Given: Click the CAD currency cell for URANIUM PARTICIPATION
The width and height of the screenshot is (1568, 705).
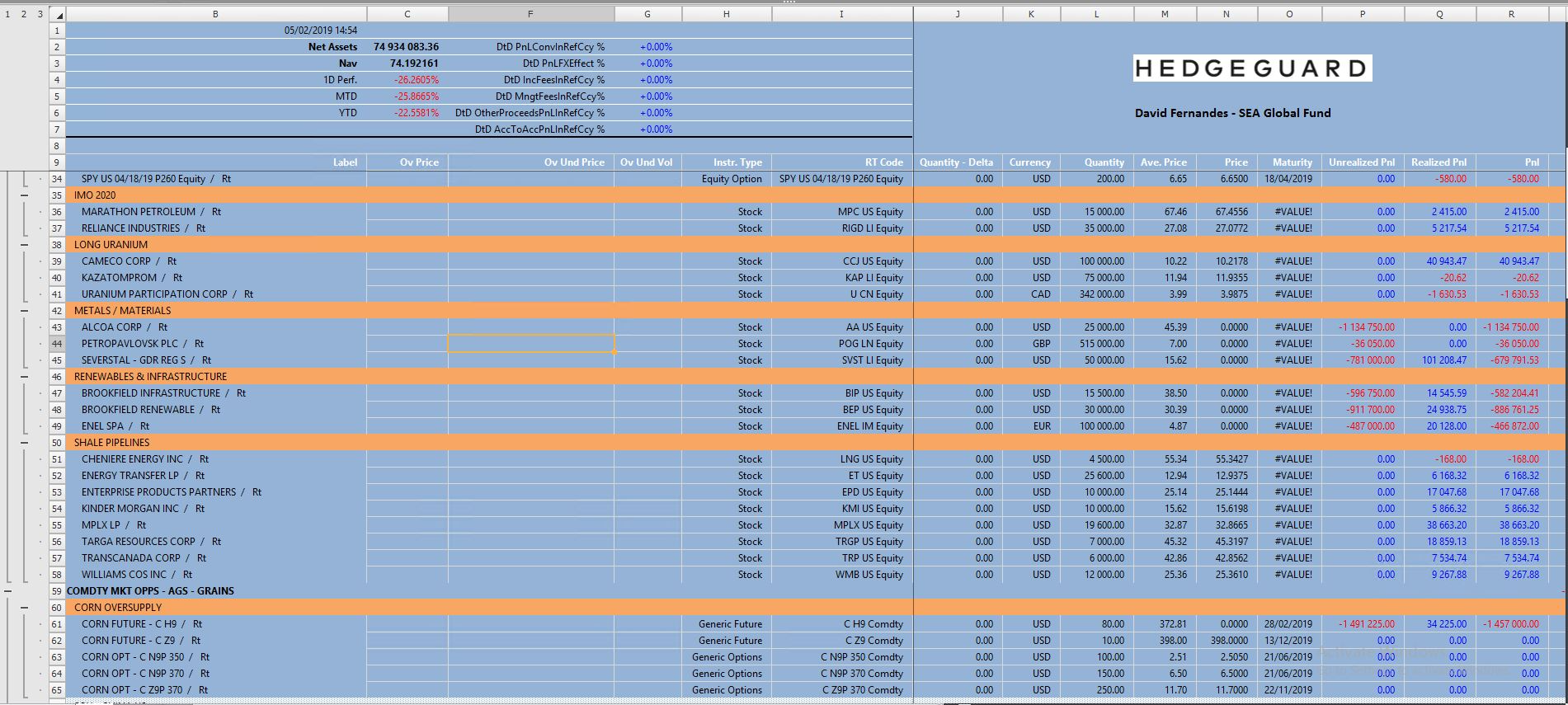Looking at the screenshot, I should 1031,294.
